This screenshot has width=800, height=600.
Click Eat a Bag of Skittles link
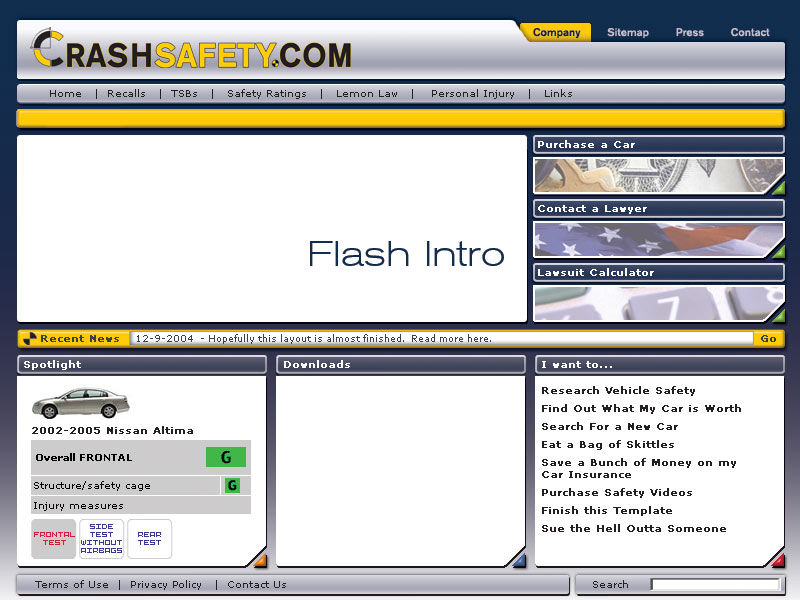(x=608, y=444)
